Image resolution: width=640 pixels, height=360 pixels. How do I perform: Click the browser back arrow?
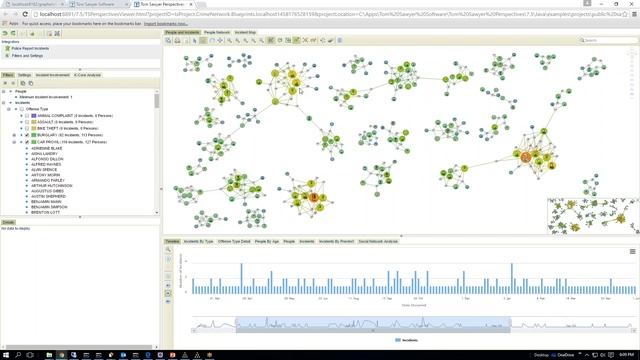5,14
